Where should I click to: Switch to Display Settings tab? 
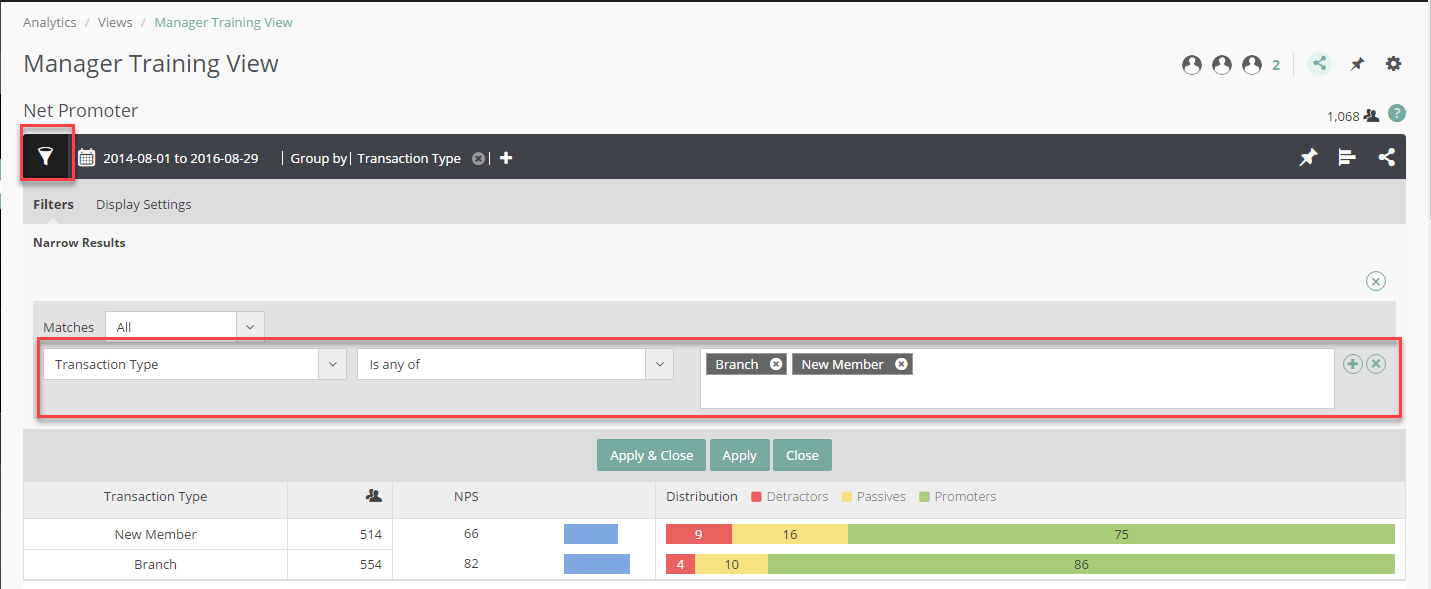click(143, 204)
